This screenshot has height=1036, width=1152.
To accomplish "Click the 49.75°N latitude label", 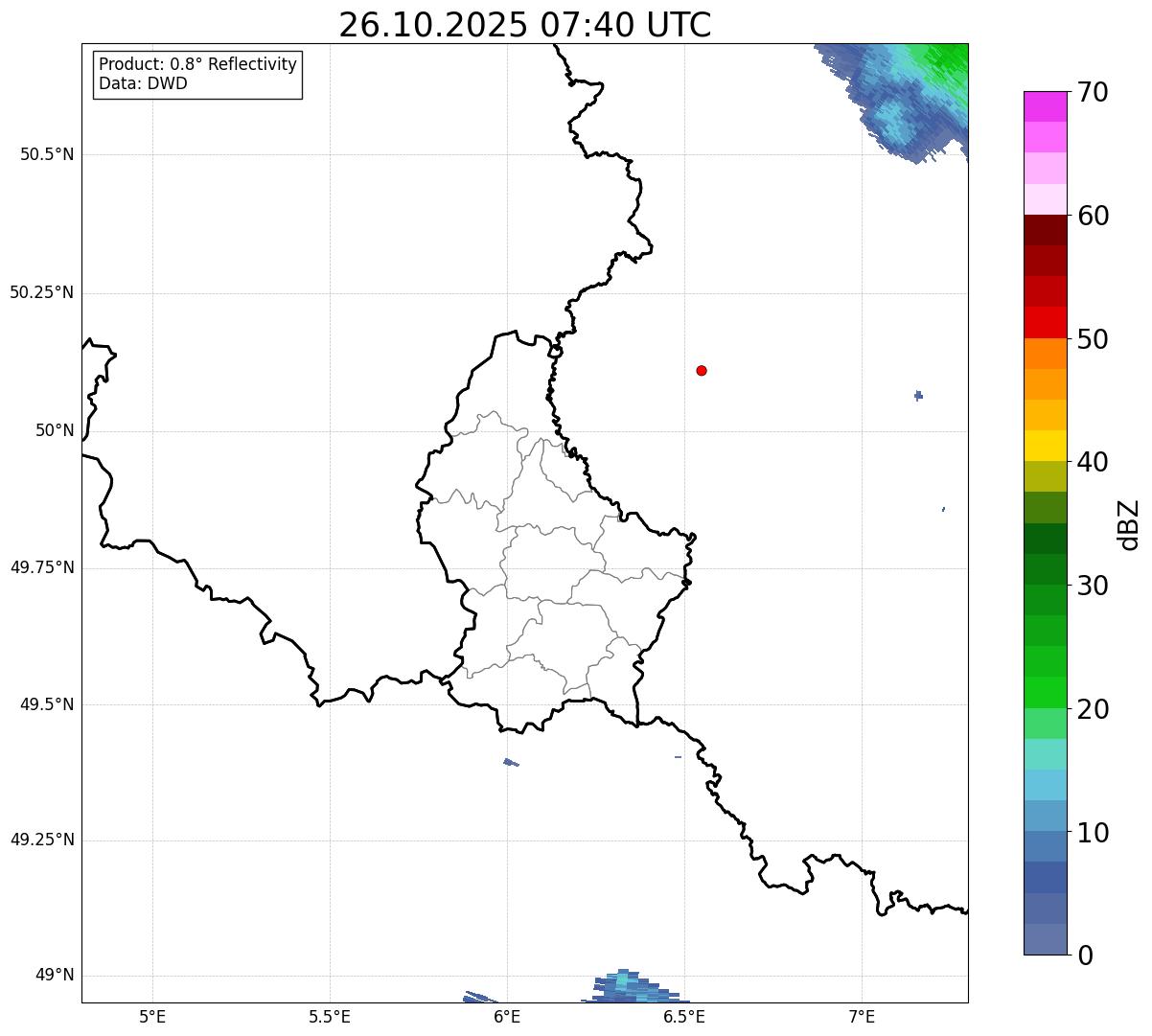I will click(42, 567).
